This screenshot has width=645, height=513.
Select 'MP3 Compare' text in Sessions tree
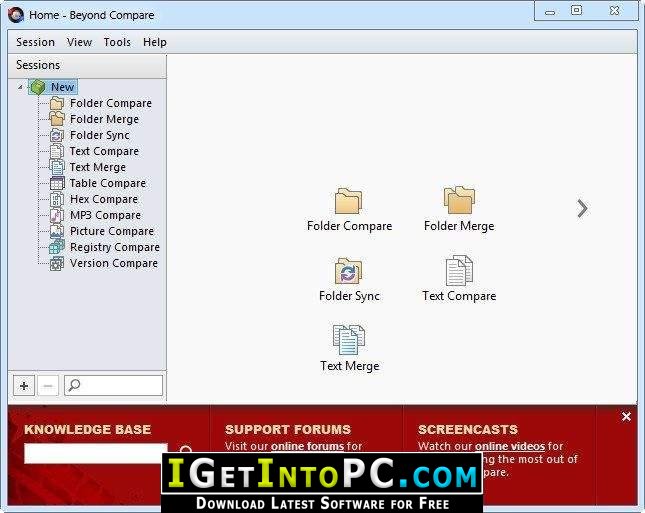[105, 215]
